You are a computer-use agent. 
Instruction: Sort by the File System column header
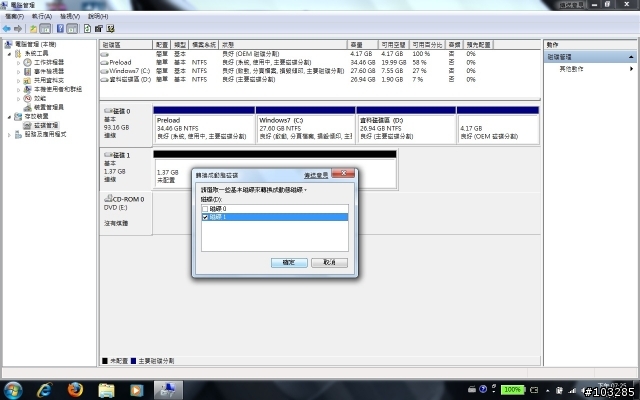tap(204, 44)
